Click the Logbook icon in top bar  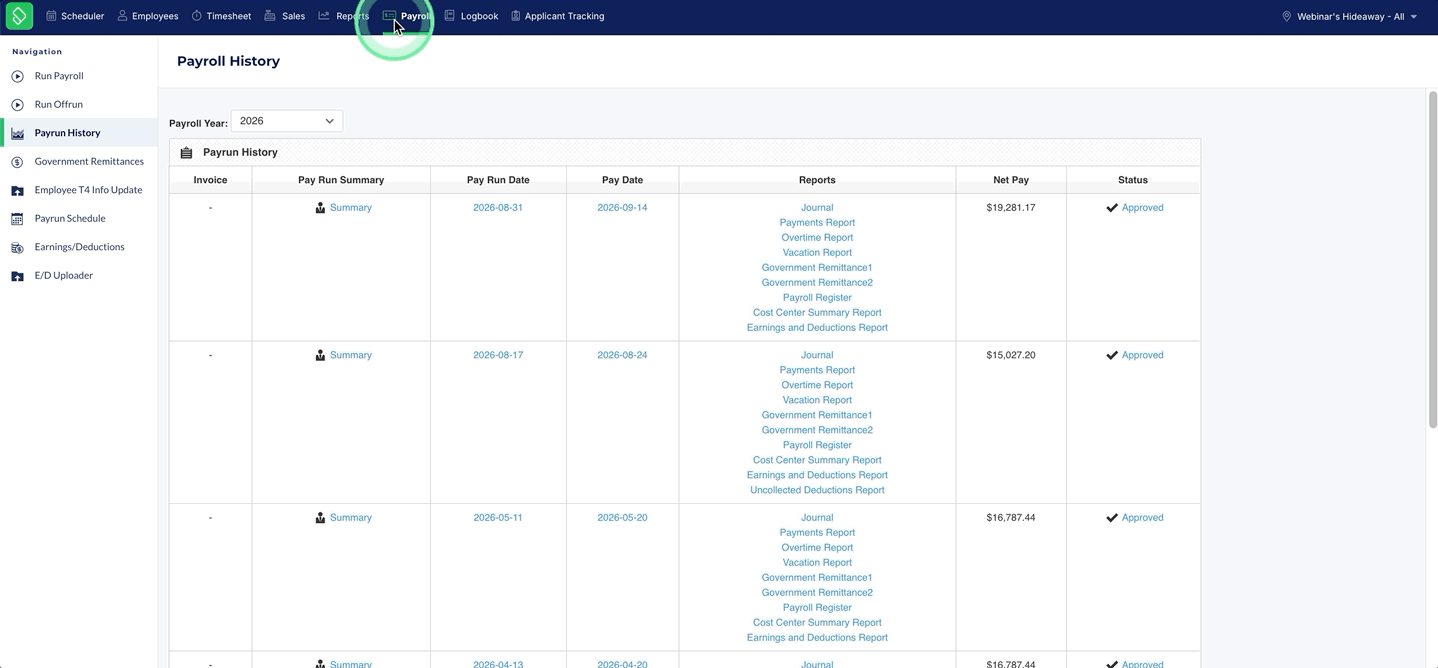coord(449,16)
